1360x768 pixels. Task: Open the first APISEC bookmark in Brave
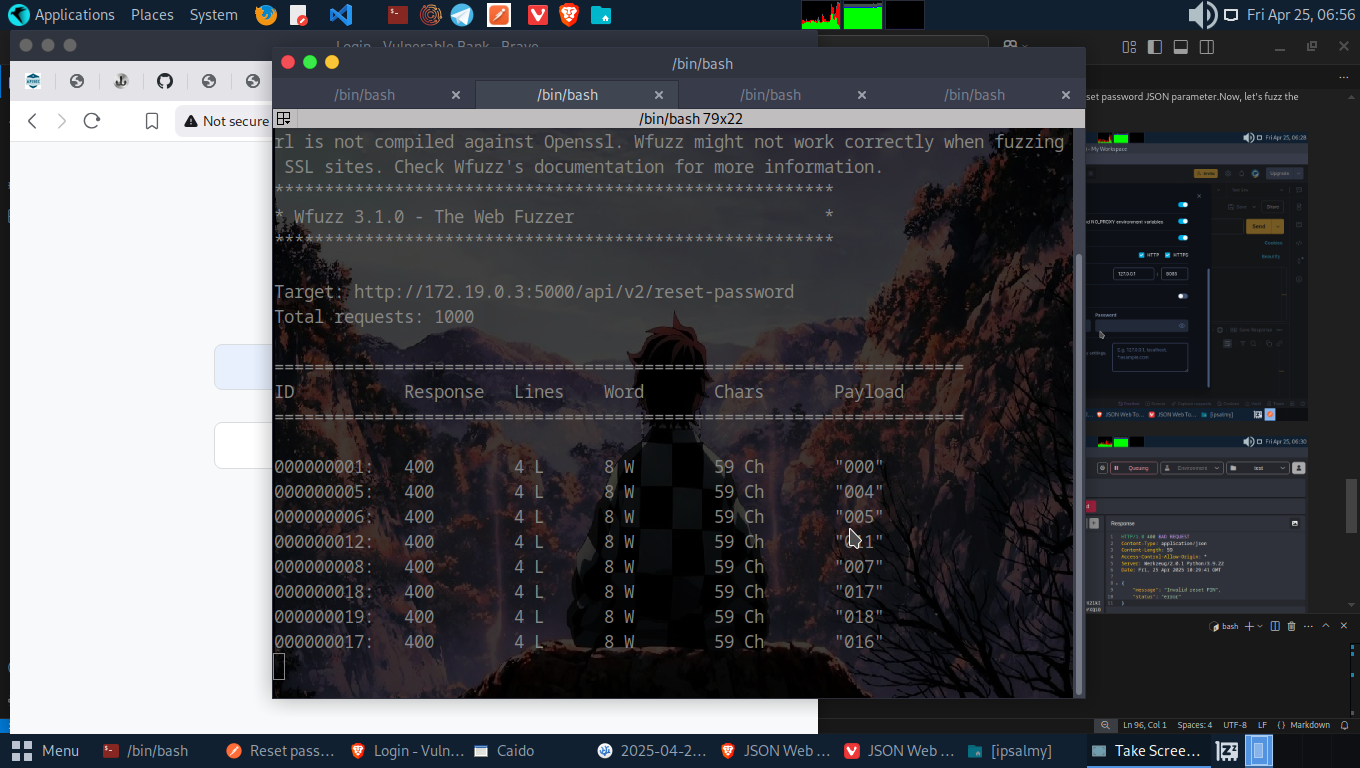(x=33, y=82)
